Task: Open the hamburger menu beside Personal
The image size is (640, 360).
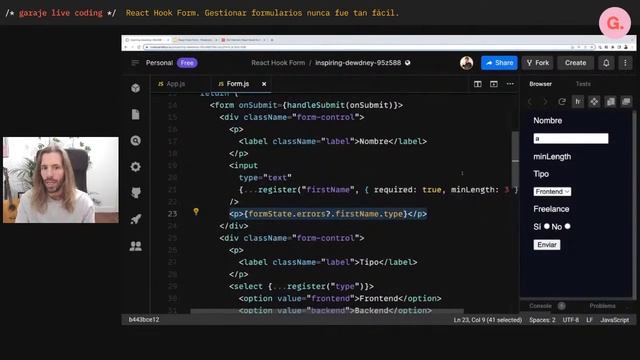Action: coord(135,63)
